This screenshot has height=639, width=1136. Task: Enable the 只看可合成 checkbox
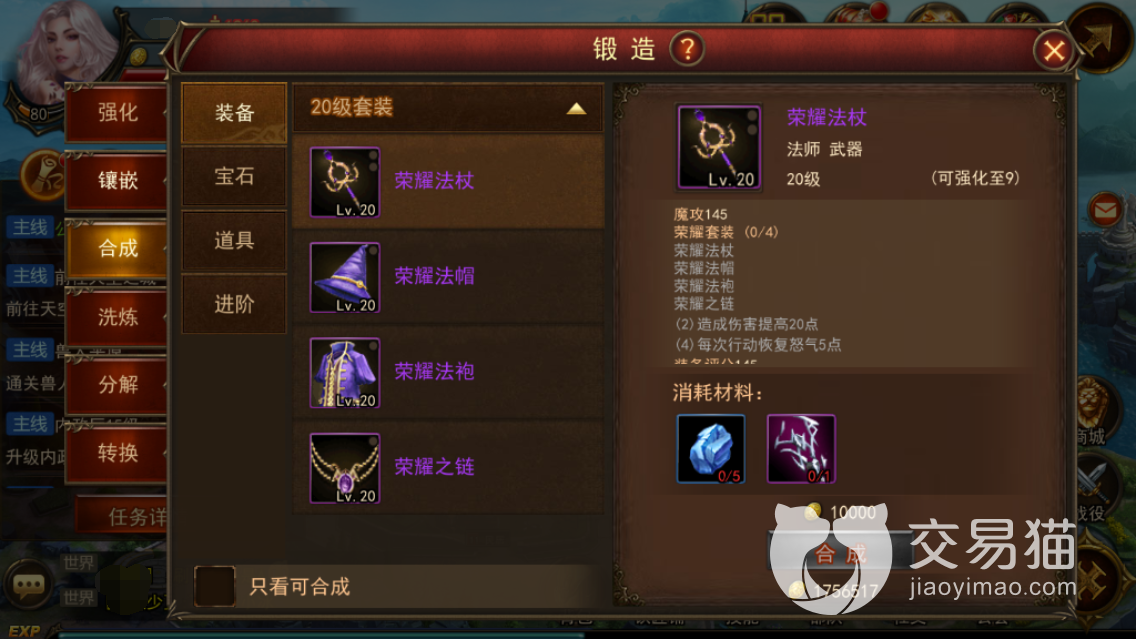click(214, 586)
